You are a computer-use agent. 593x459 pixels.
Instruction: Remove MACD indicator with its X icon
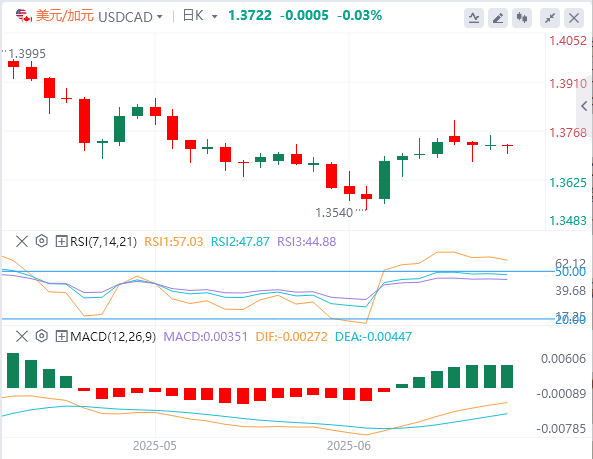pos(22,336)
